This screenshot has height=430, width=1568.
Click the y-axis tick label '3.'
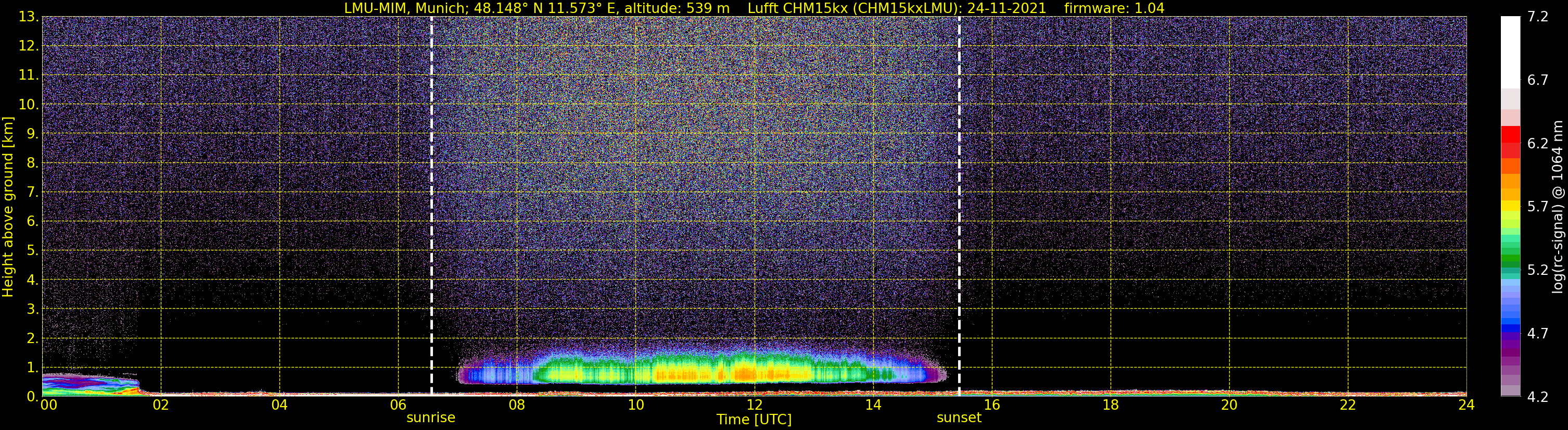click(x=32, y=309)
